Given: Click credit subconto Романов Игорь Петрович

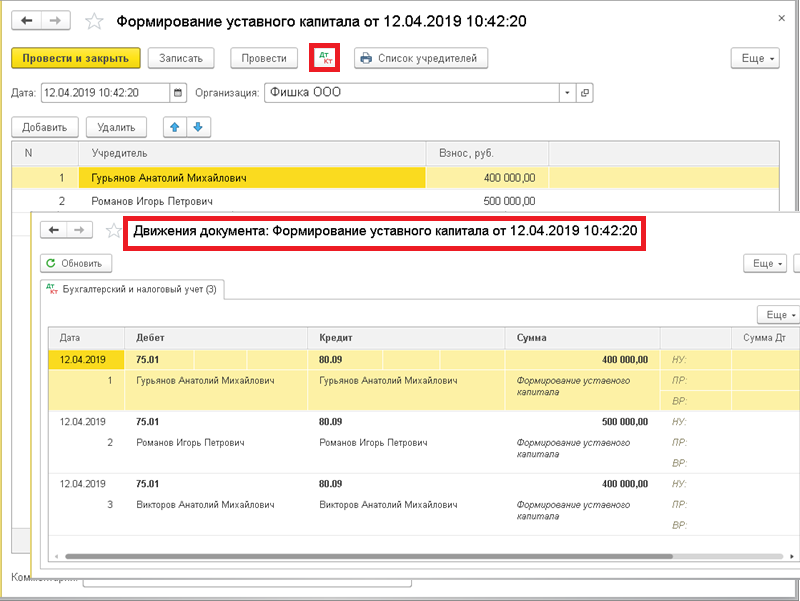Looking at the screenshot, I should [373, 443].
